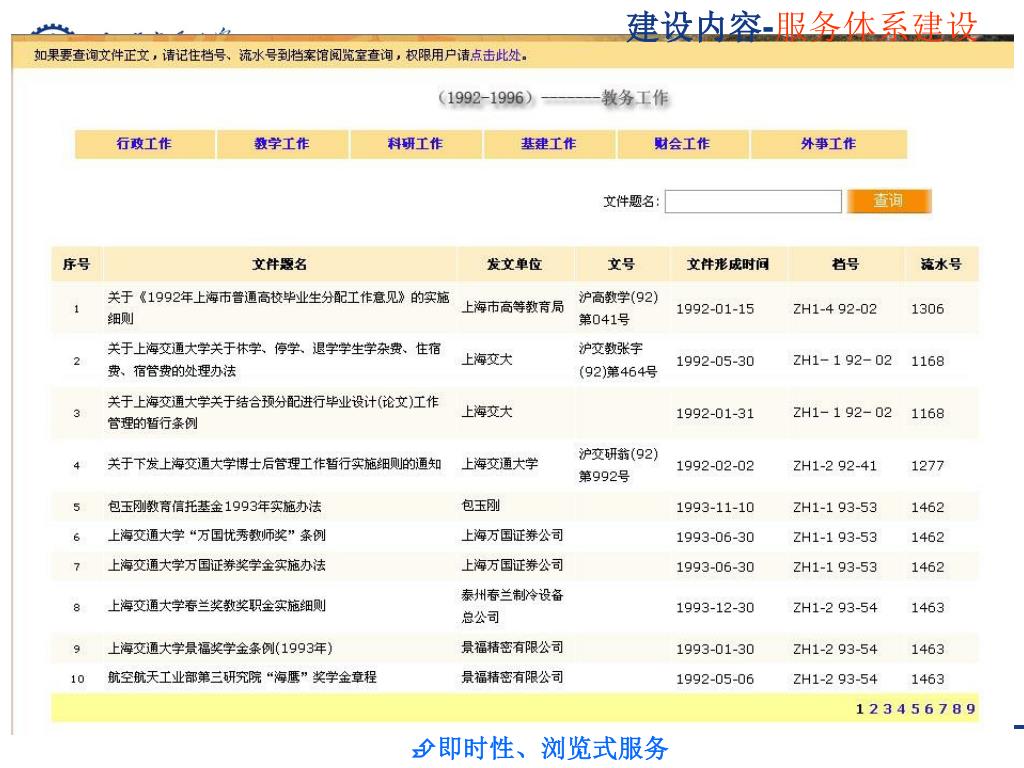Click the serial number 1306
The height and width of the screenshot is (768, 1024).
pyautogui.click(x=928, y=309)
